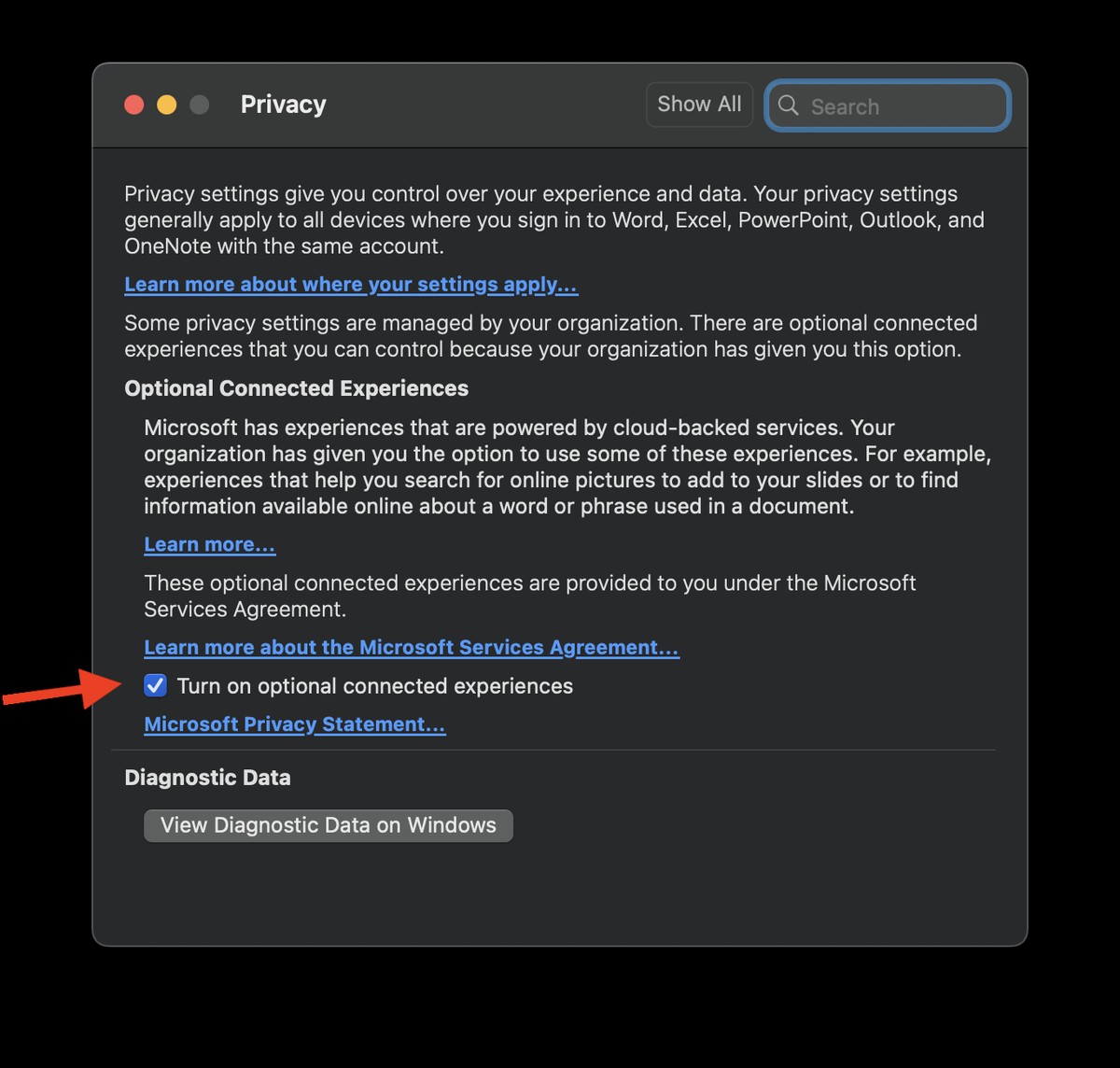This screenshot has height=1068, width=1120.
Task: View the Microsoft Privacy Statement
Action: pos(294,724)
